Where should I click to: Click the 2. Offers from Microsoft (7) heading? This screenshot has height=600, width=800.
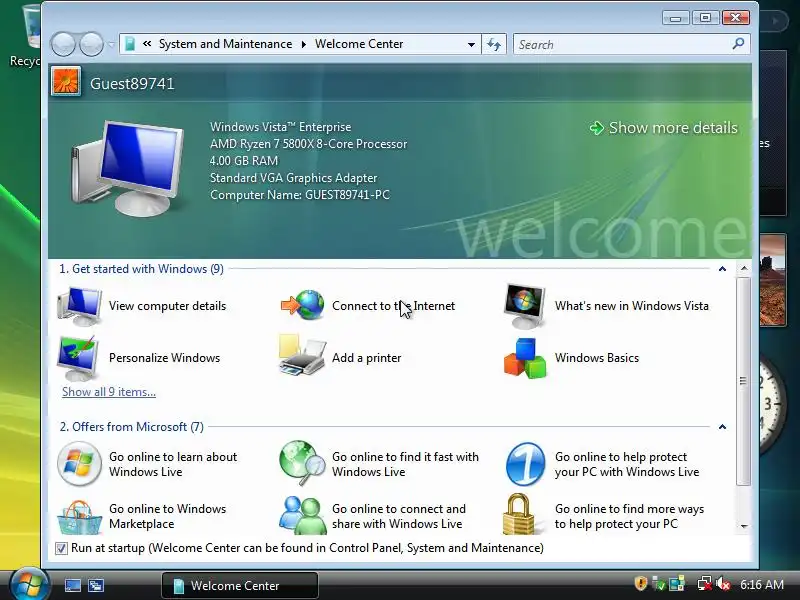(132, 427)
